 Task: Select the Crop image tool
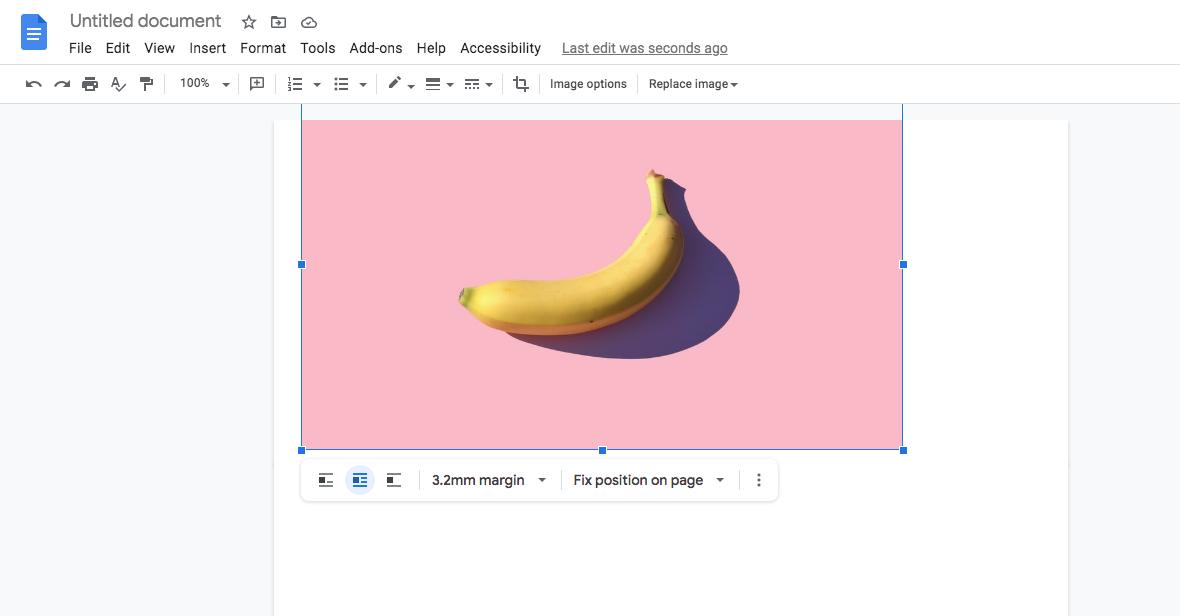click(x=520, y=84)
